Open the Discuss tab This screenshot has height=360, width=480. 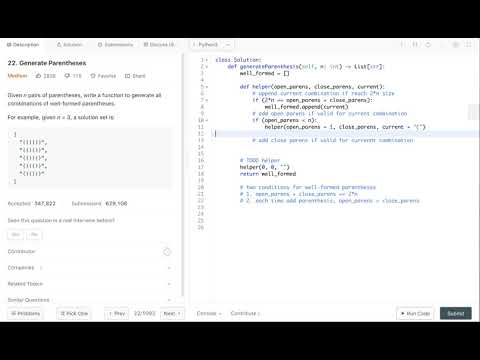[159, 45]
